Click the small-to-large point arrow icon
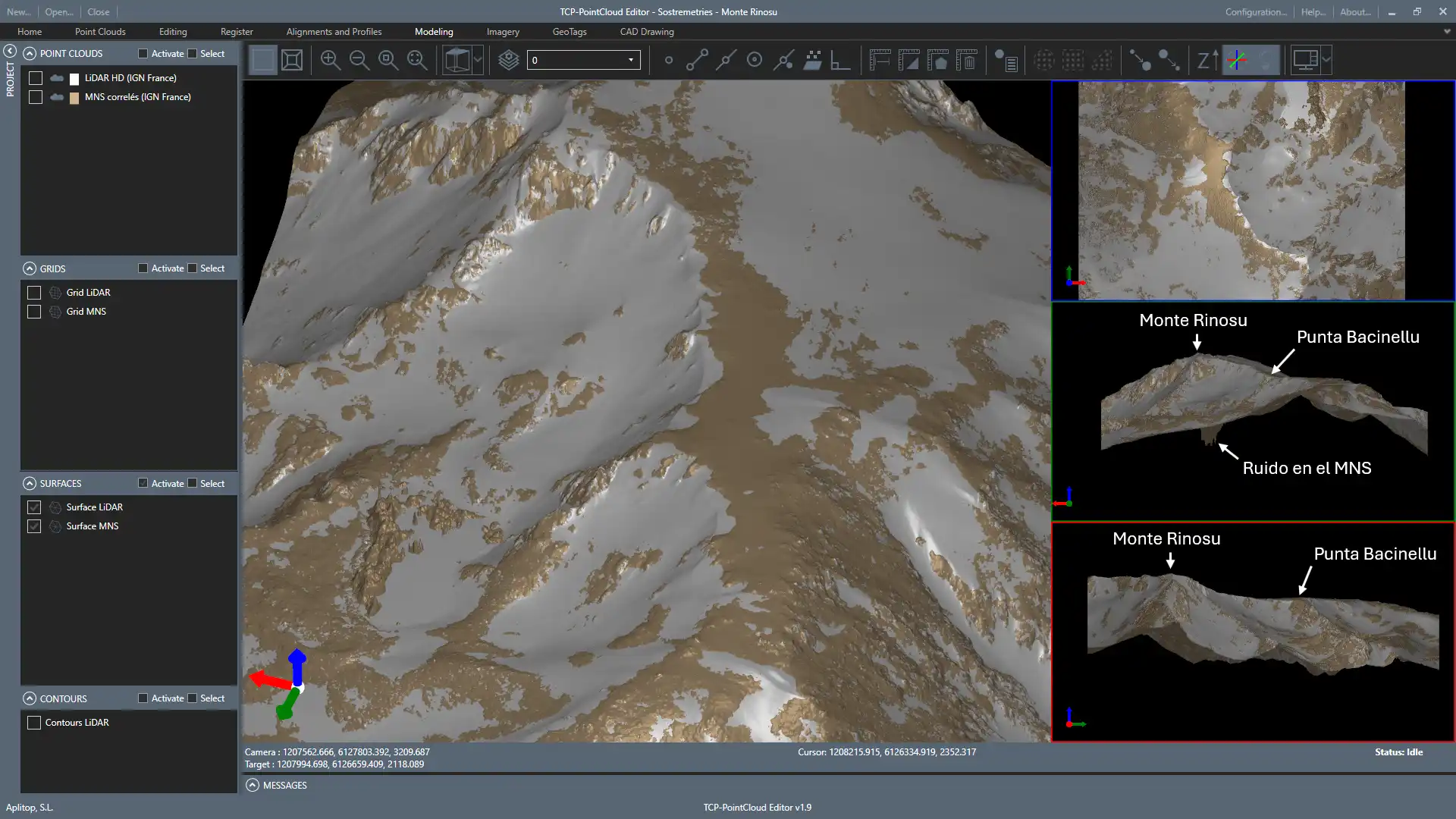 1140,60
